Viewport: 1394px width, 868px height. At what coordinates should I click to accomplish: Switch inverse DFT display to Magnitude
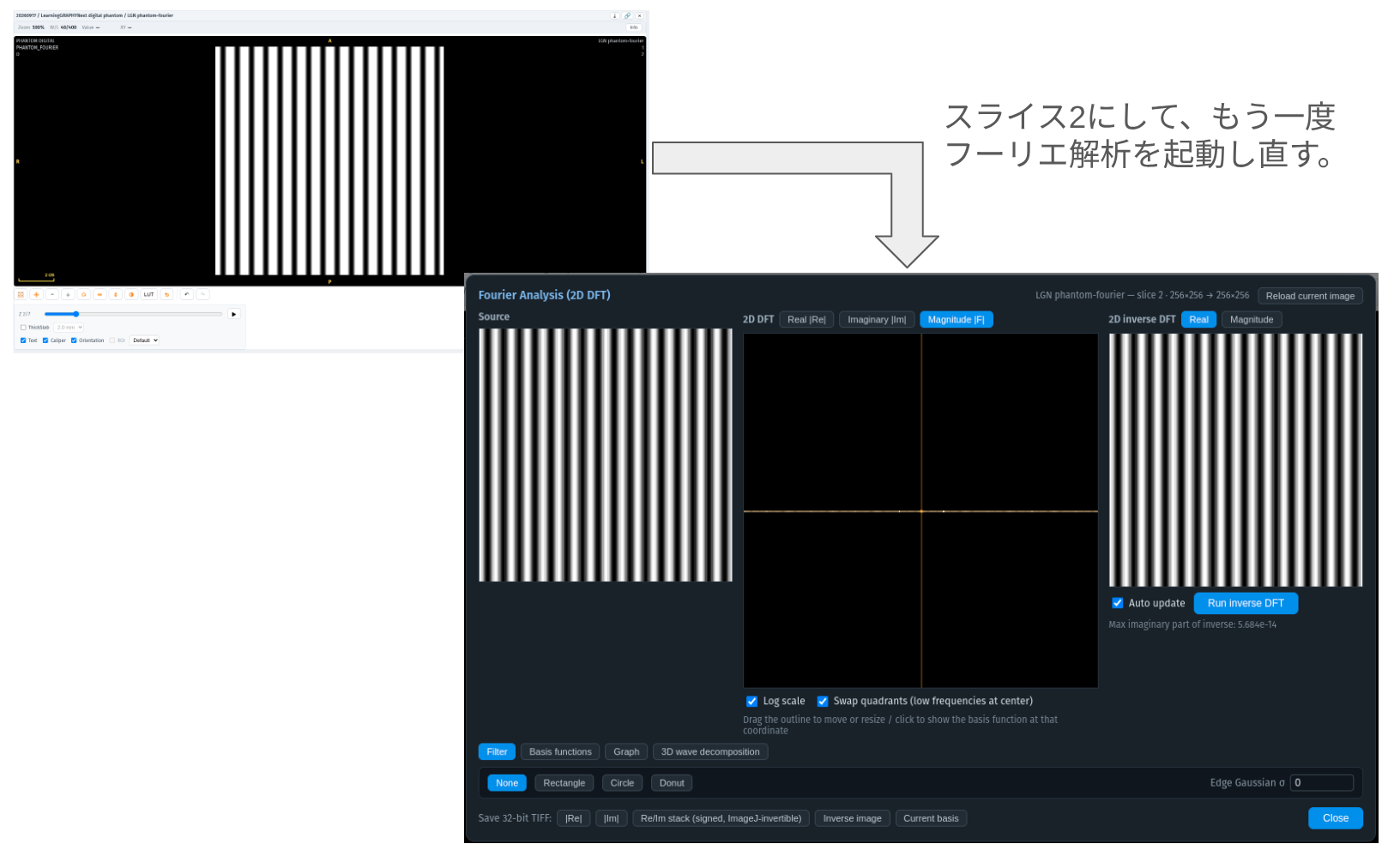(1252, 319)
